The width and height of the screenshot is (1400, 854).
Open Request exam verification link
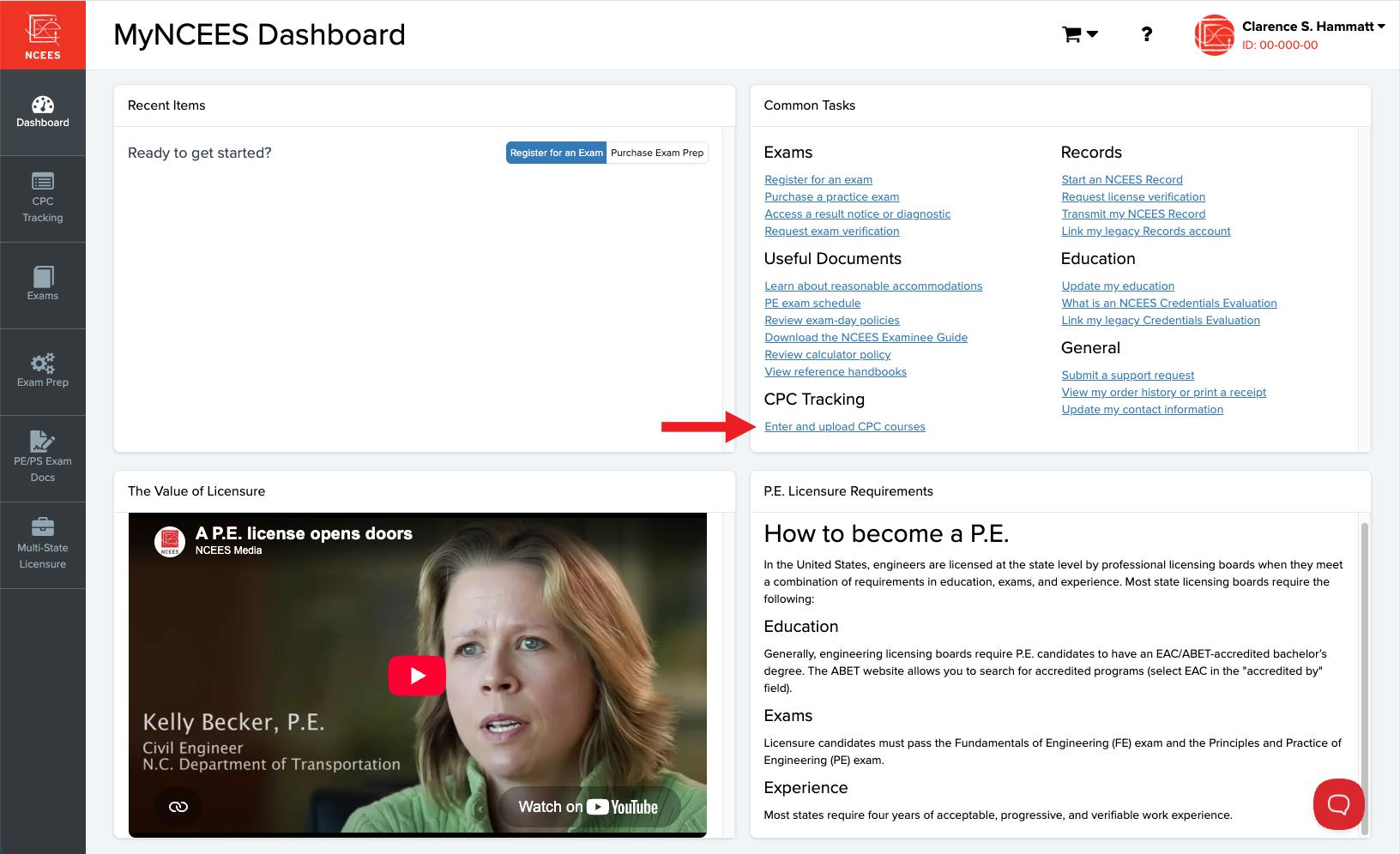tap(832, 232)
